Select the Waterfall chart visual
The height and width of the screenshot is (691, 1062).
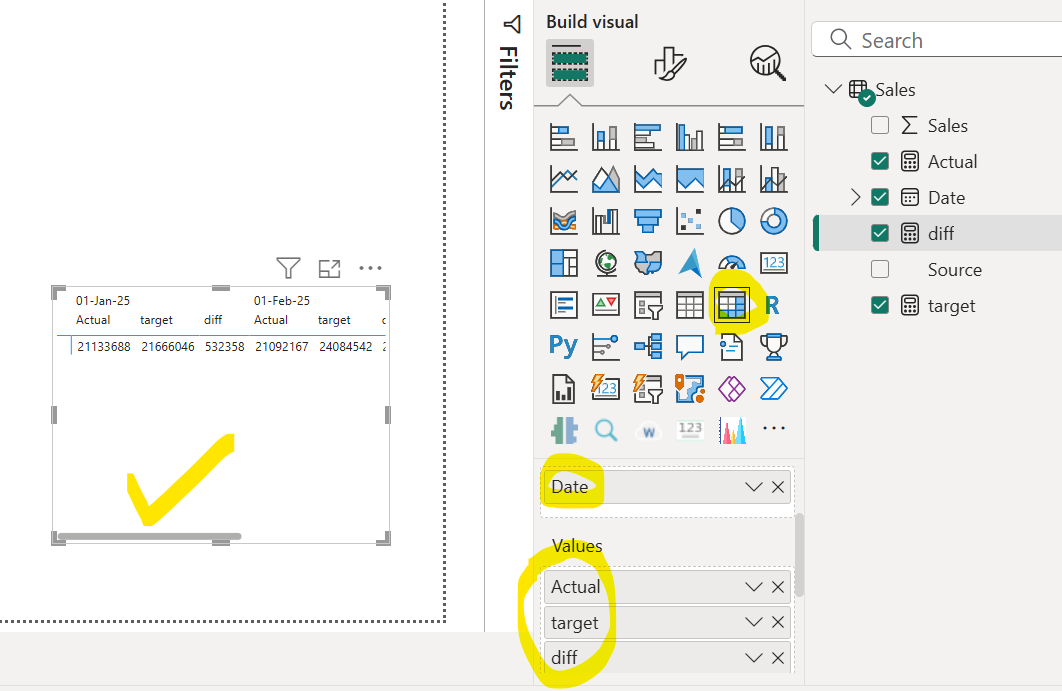[606, 222]
